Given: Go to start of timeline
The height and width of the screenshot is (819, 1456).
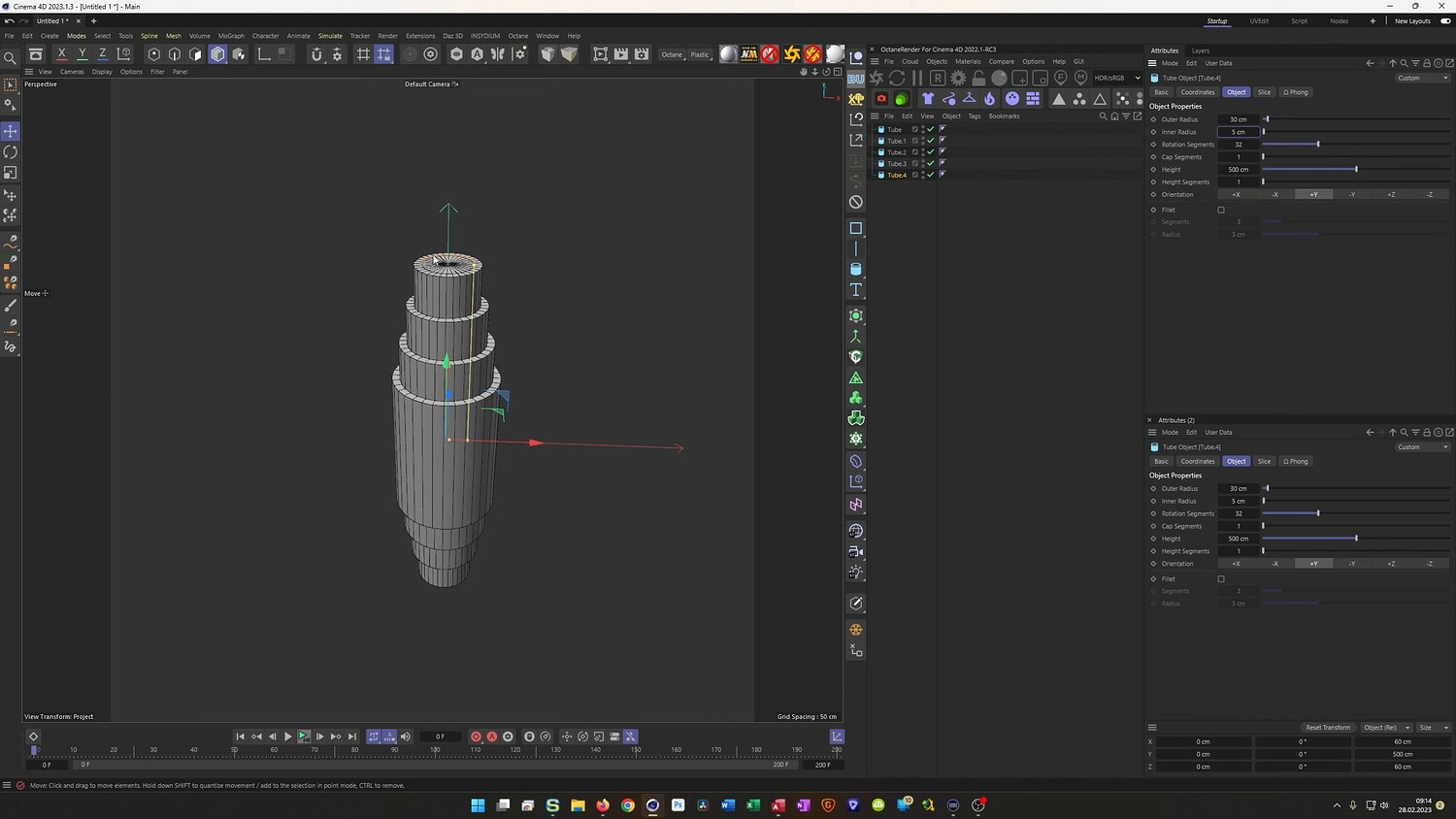Looking at the screenshot, I should pyautogui.click(x=240, y=737).
